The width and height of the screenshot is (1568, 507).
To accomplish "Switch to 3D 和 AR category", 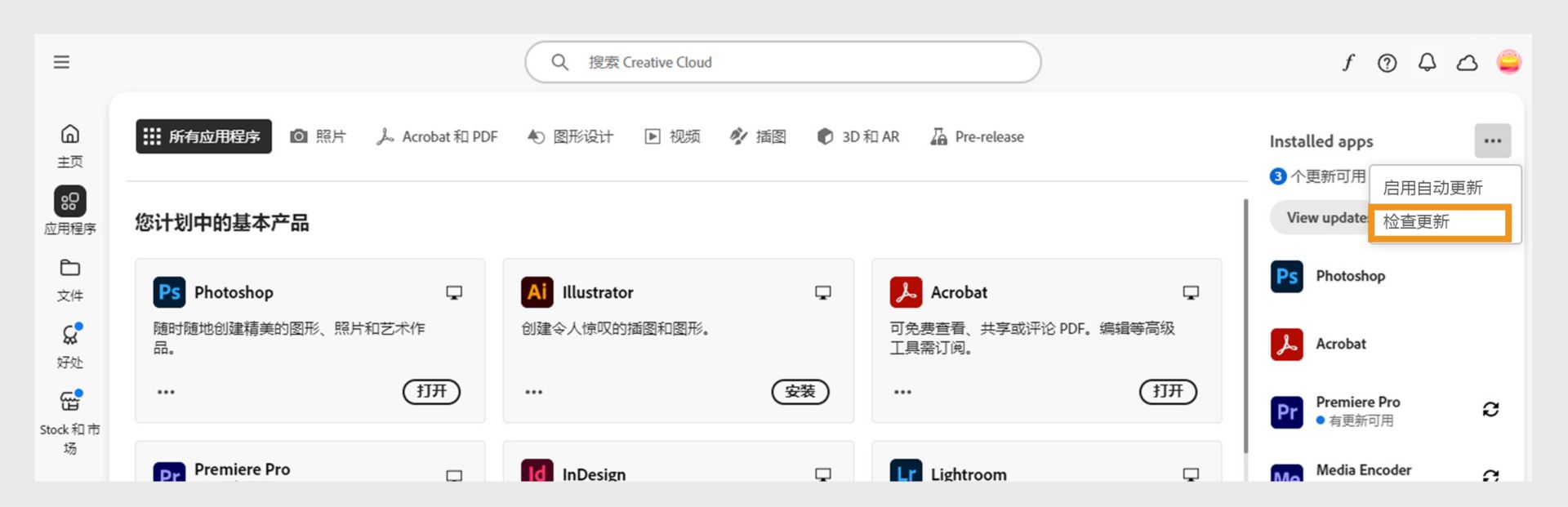I will 858,136.
